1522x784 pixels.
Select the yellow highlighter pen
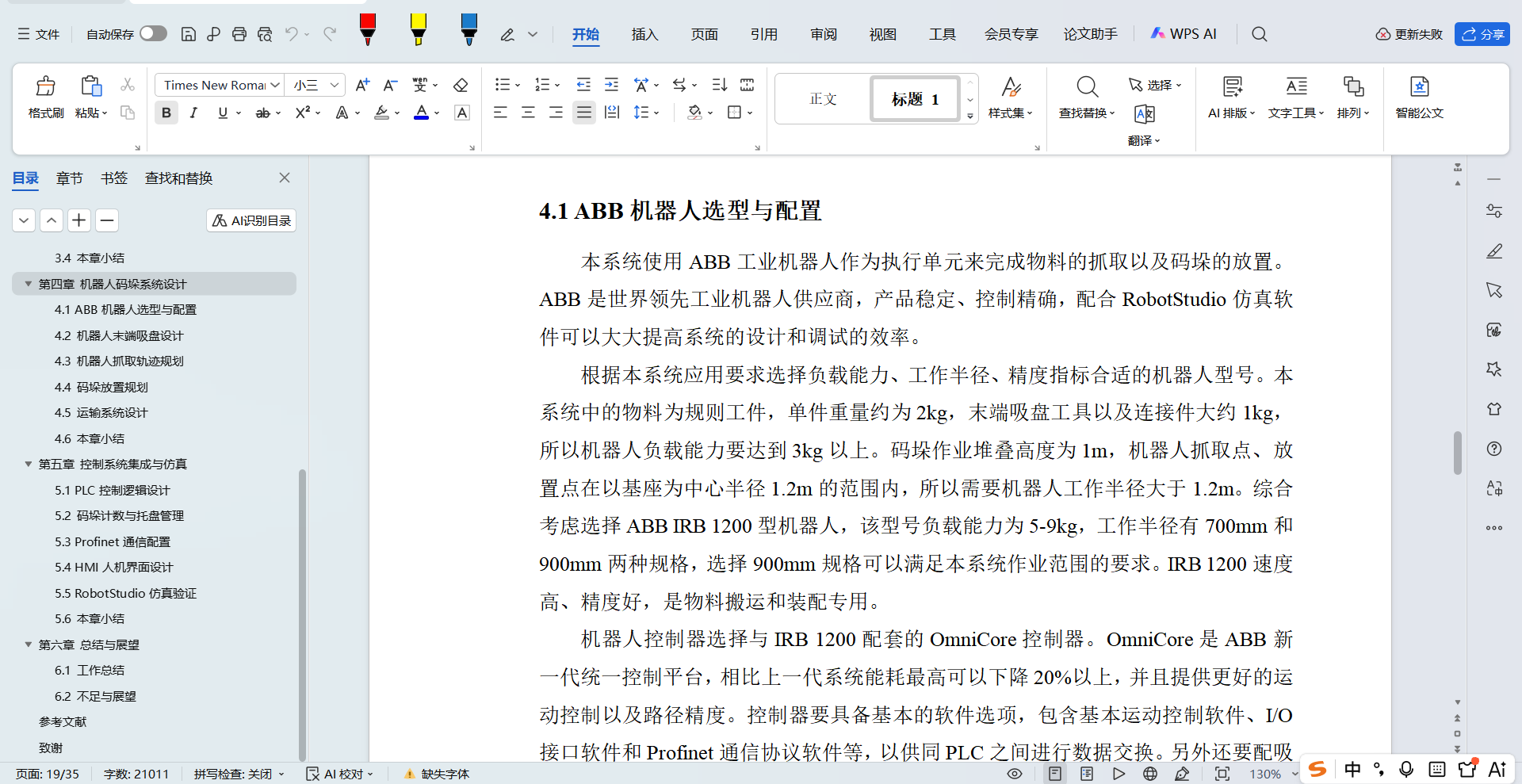419,29
